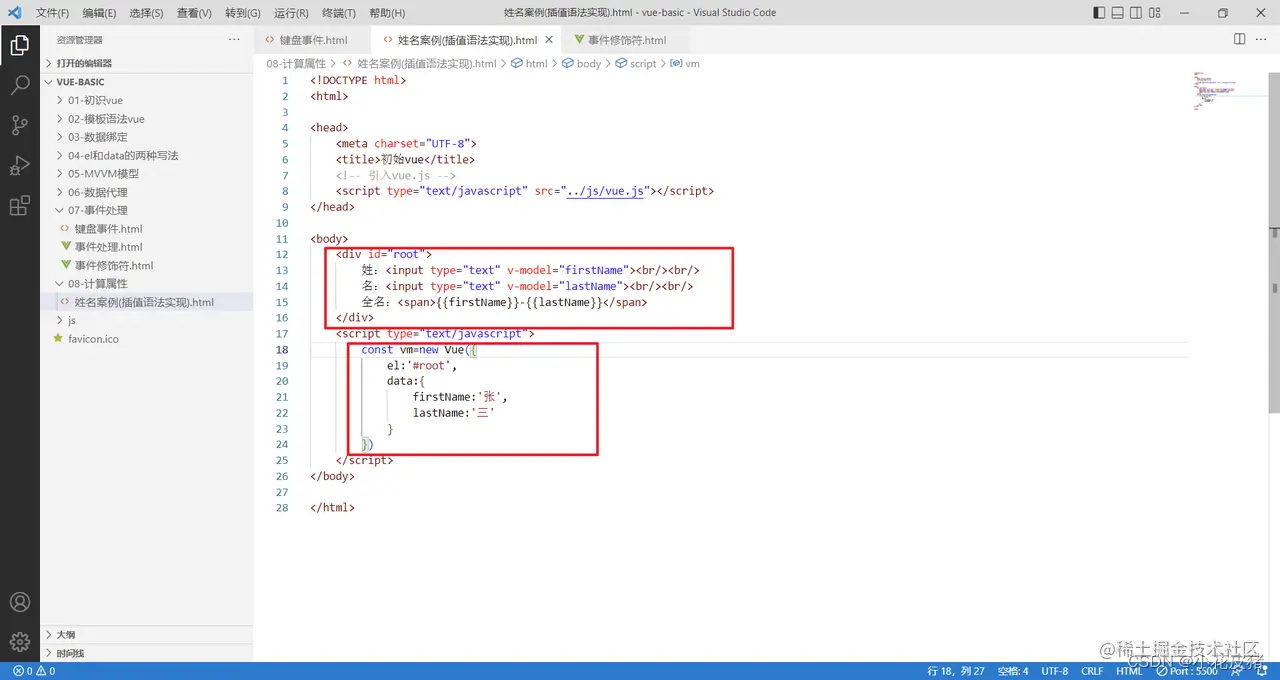Open 查看(V) menu
Viewport: 1280px width, 680px height.
(194, 13)
